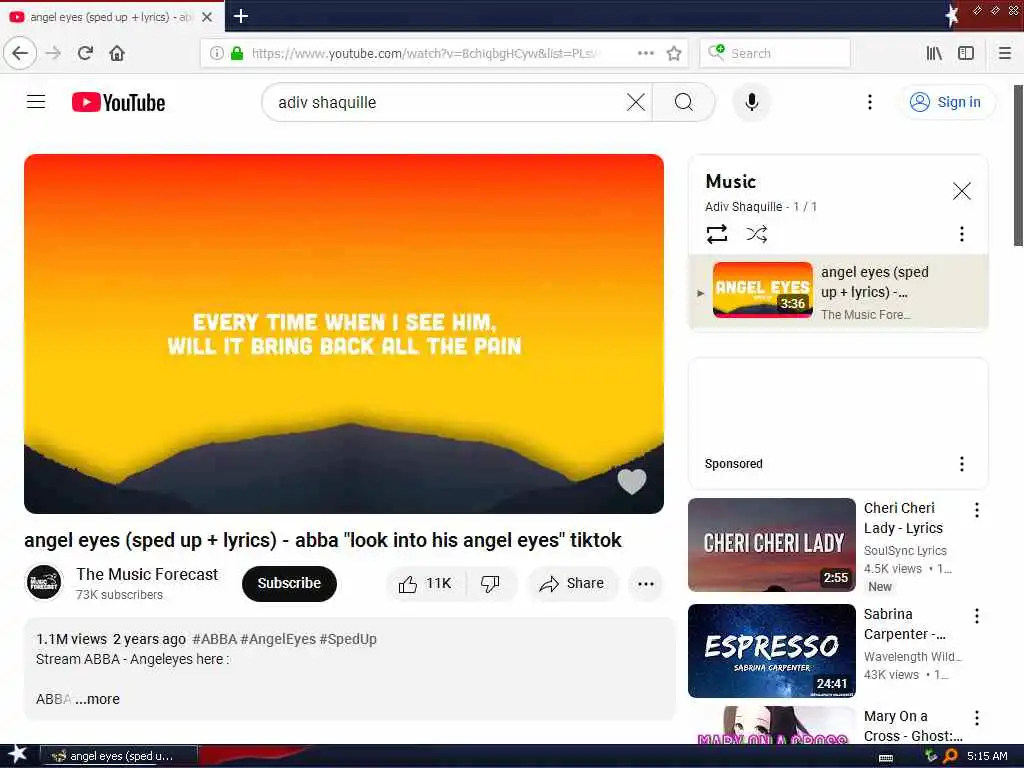Expand description with ...more
Viewport: 1024px width, 768px height.
[97, 699]
